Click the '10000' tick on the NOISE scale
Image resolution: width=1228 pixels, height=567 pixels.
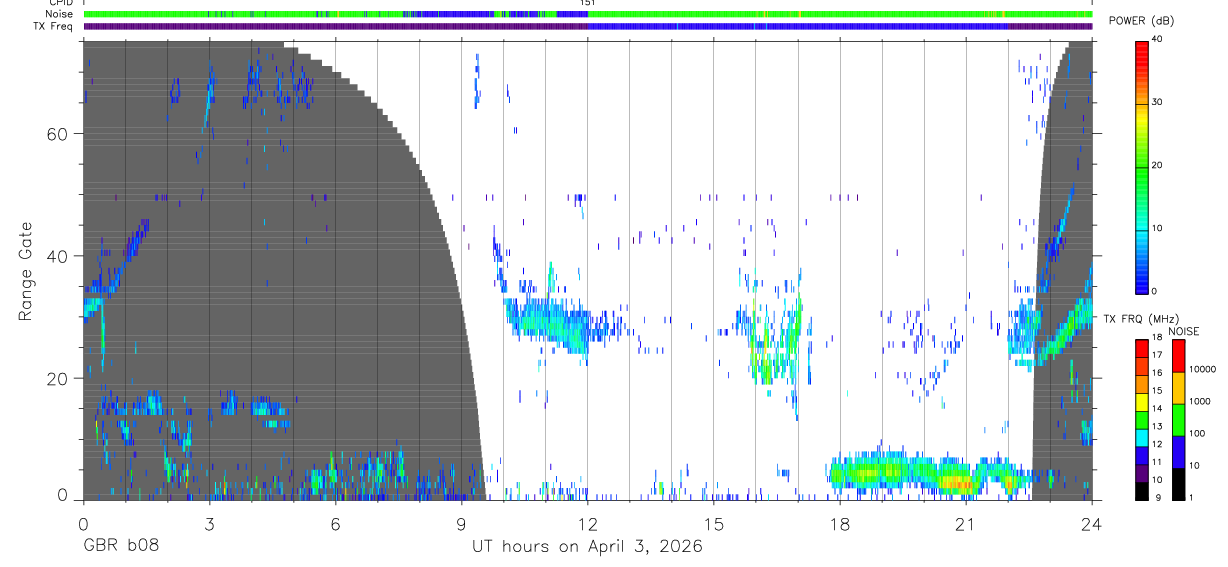click(1202, 369)
